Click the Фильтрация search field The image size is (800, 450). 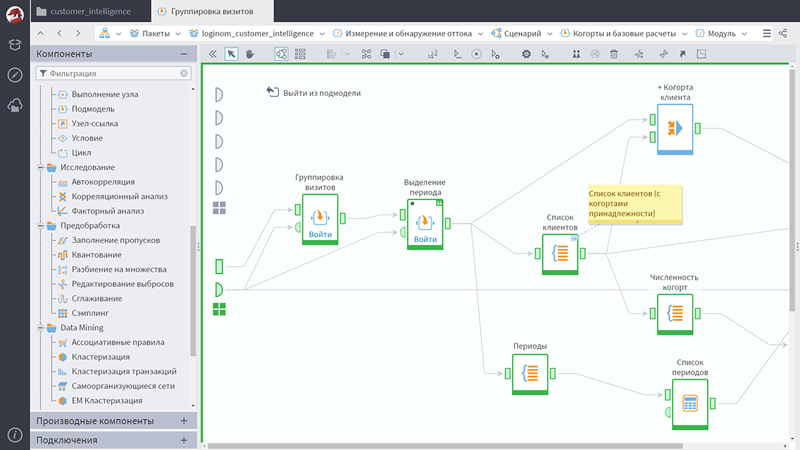pos(112,73)
